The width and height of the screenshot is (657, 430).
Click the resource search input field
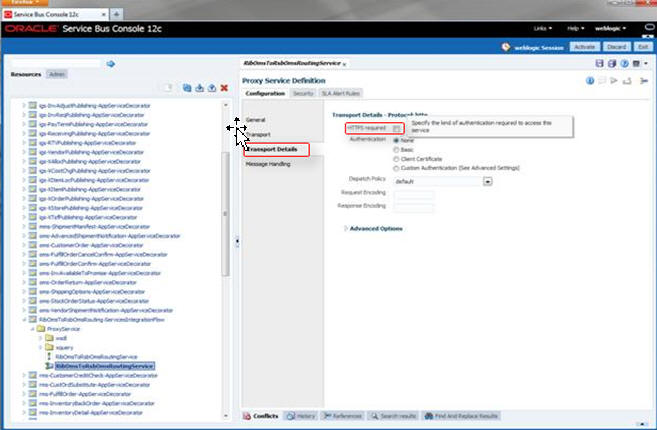pyautogui.click(x=56, y=64)
